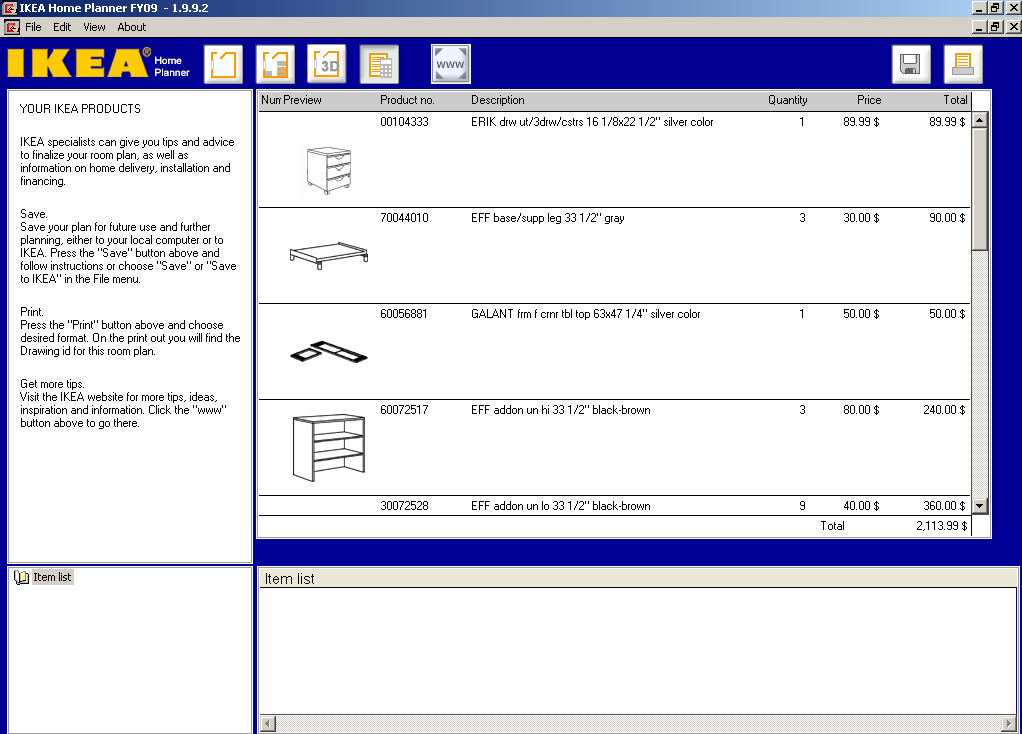Open the room shape planning view icon
The width and height of the screenshot is (1022, 734).
coord(223,64)
